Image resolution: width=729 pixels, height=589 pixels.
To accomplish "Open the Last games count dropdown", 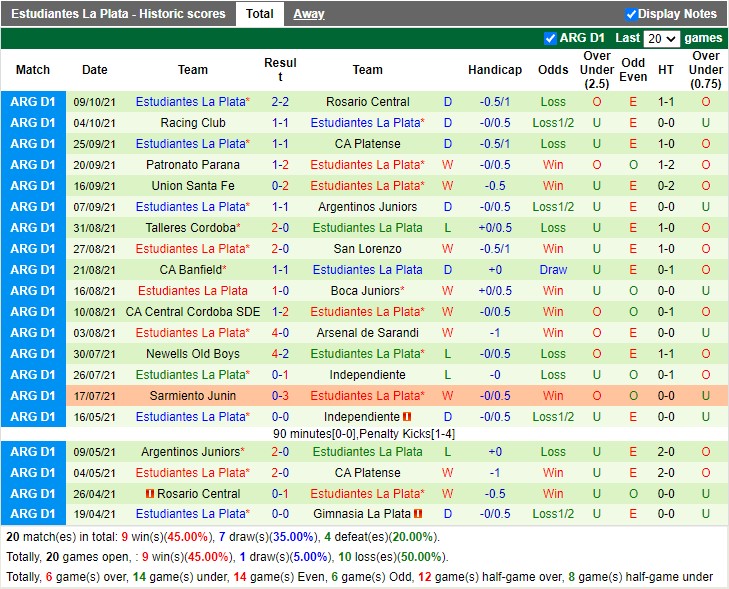I will click(661, 38).
